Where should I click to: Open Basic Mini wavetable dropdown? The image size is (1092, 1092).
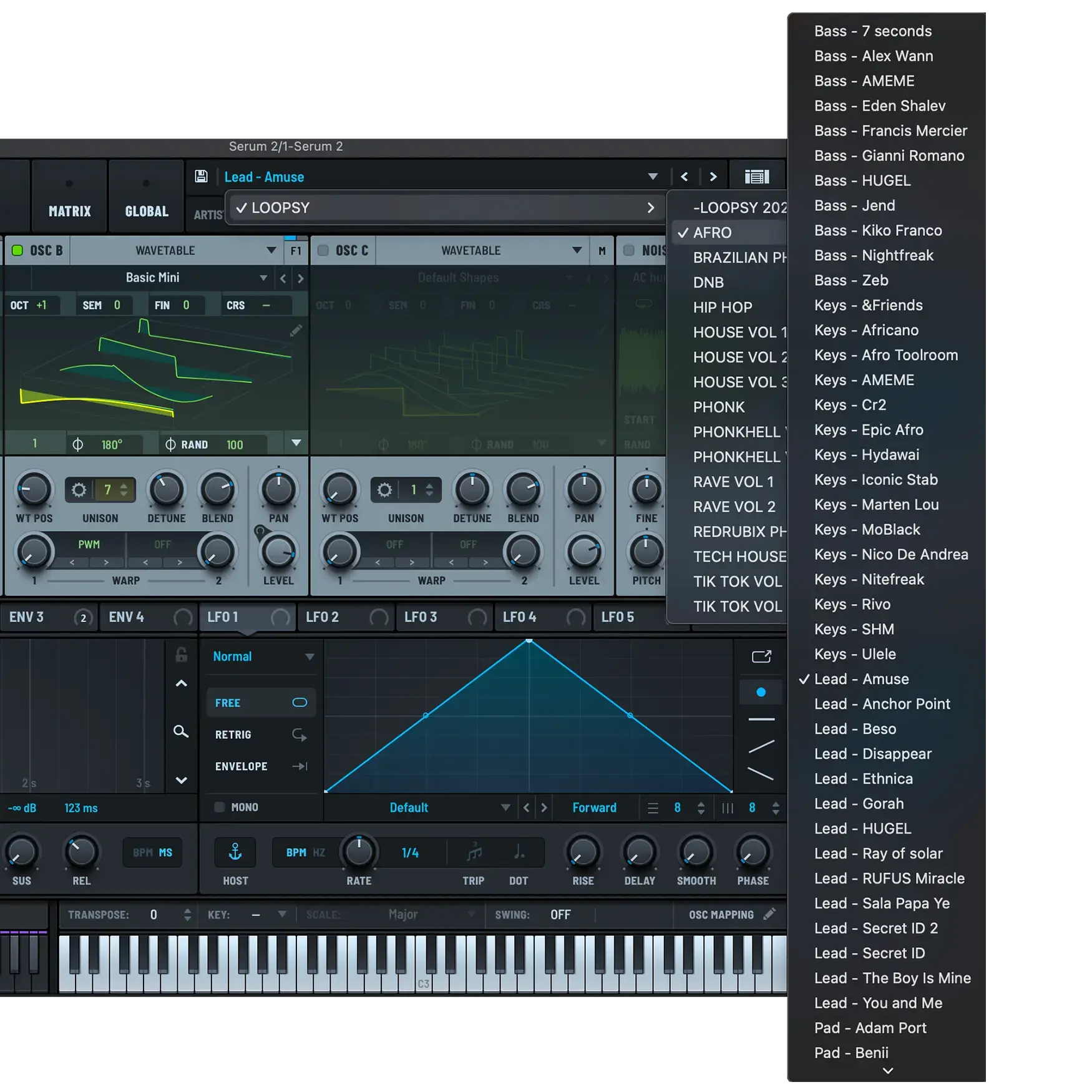click(x=263, y=278)
